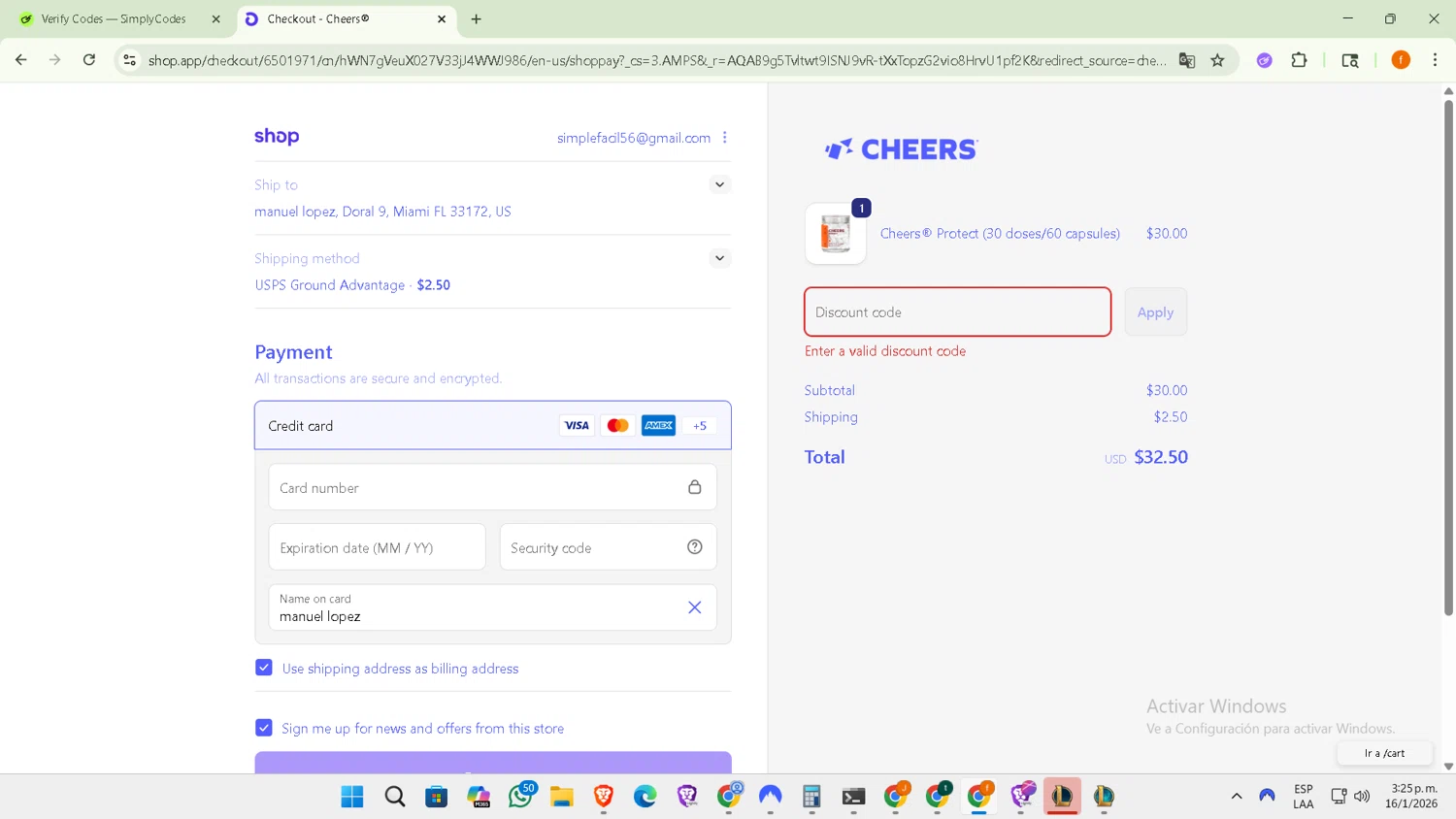1456x819 pixels.
Task: Click the Apply discount button
Action: [1155, 312]
